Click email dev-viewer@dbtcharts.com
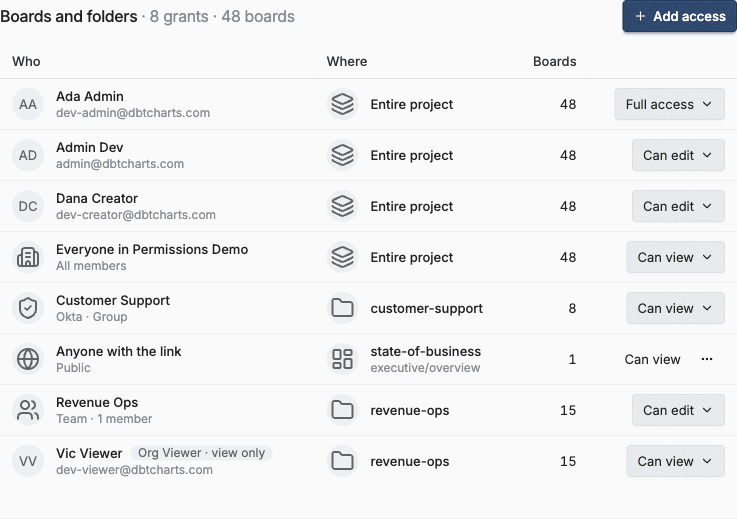Screen dimensions: 737x519 [134, 470]
